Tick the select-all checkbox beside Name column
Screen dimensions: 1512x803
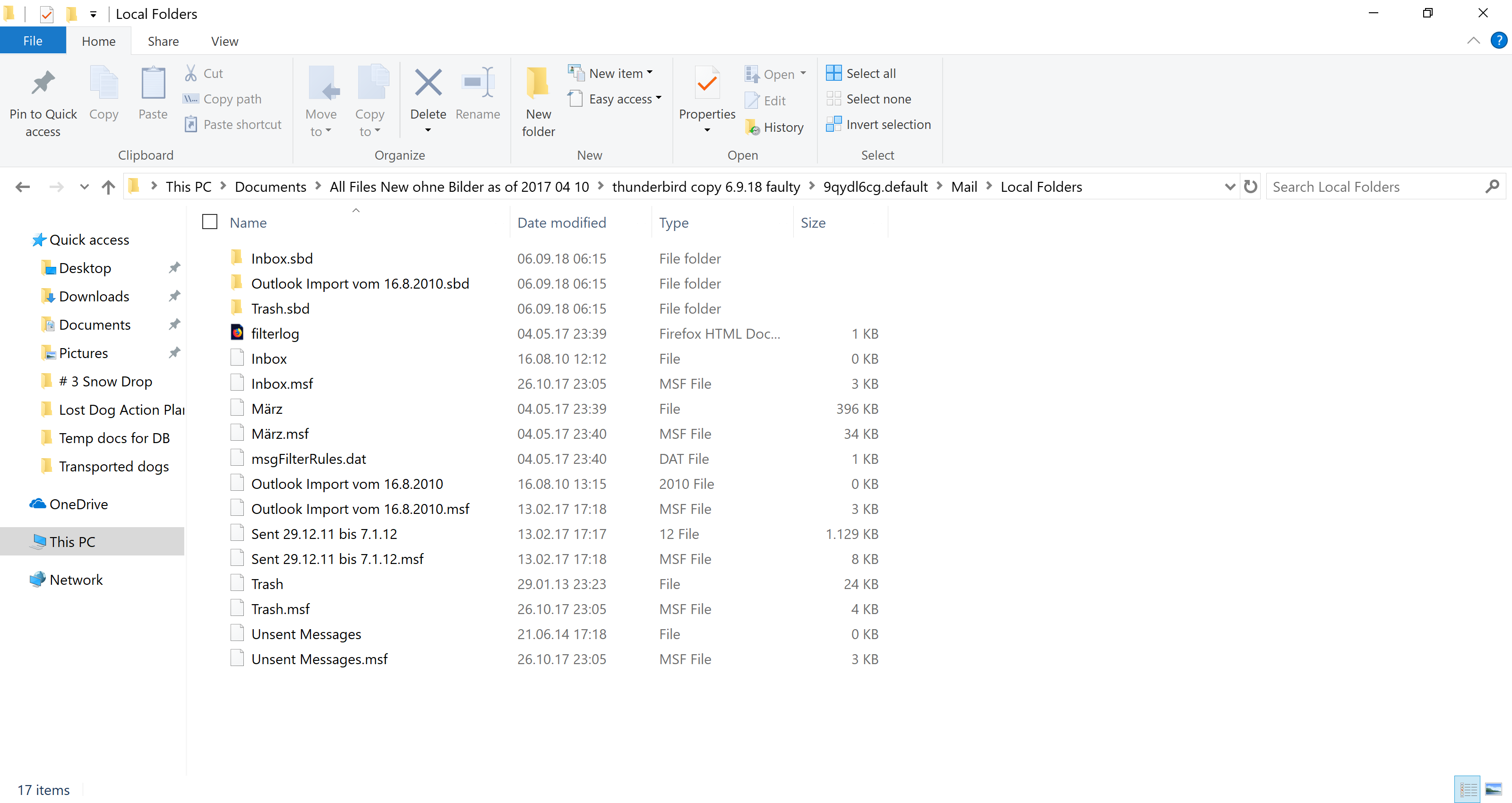(x=209, y=222)
